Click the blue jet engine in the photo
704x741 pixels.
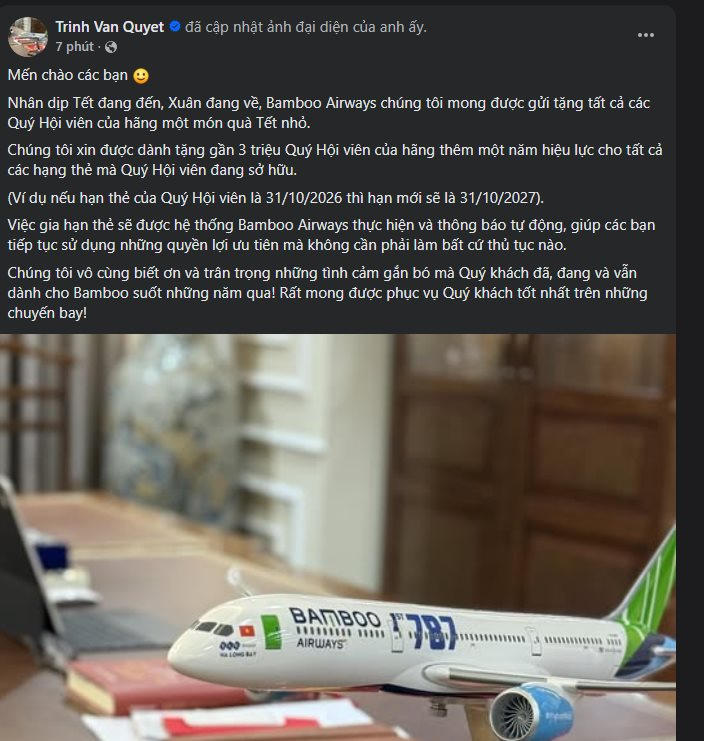click(545, 710)
